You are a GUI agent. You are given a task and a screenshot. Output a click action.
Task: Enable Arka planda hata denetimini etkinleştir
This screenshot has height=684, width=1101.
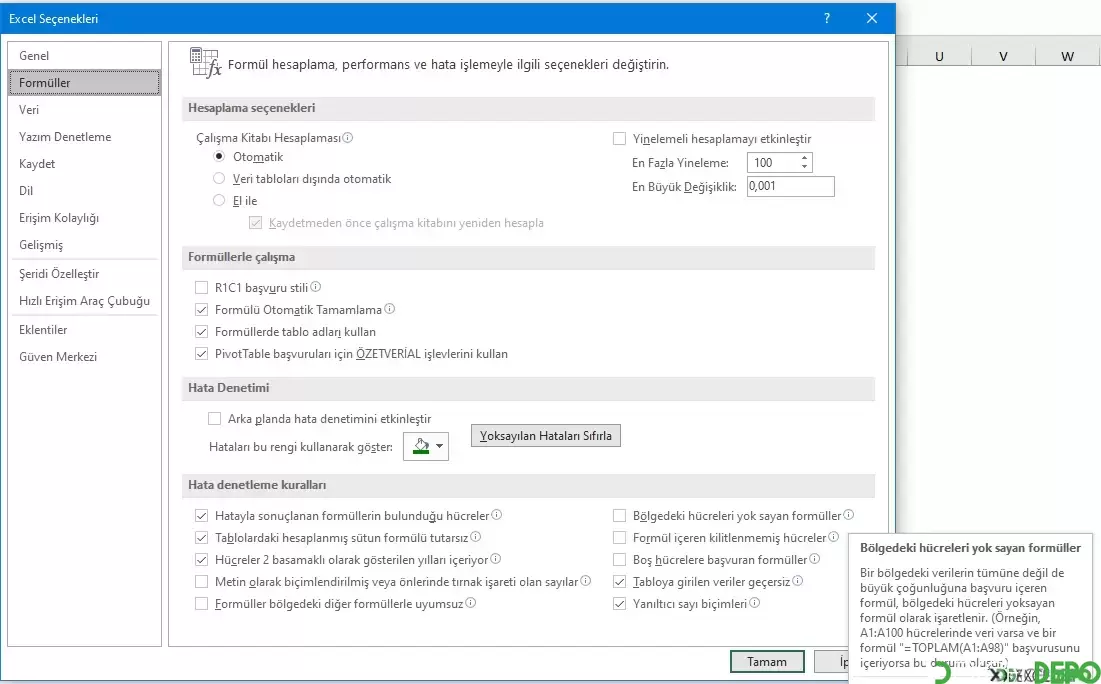[214, 419]
